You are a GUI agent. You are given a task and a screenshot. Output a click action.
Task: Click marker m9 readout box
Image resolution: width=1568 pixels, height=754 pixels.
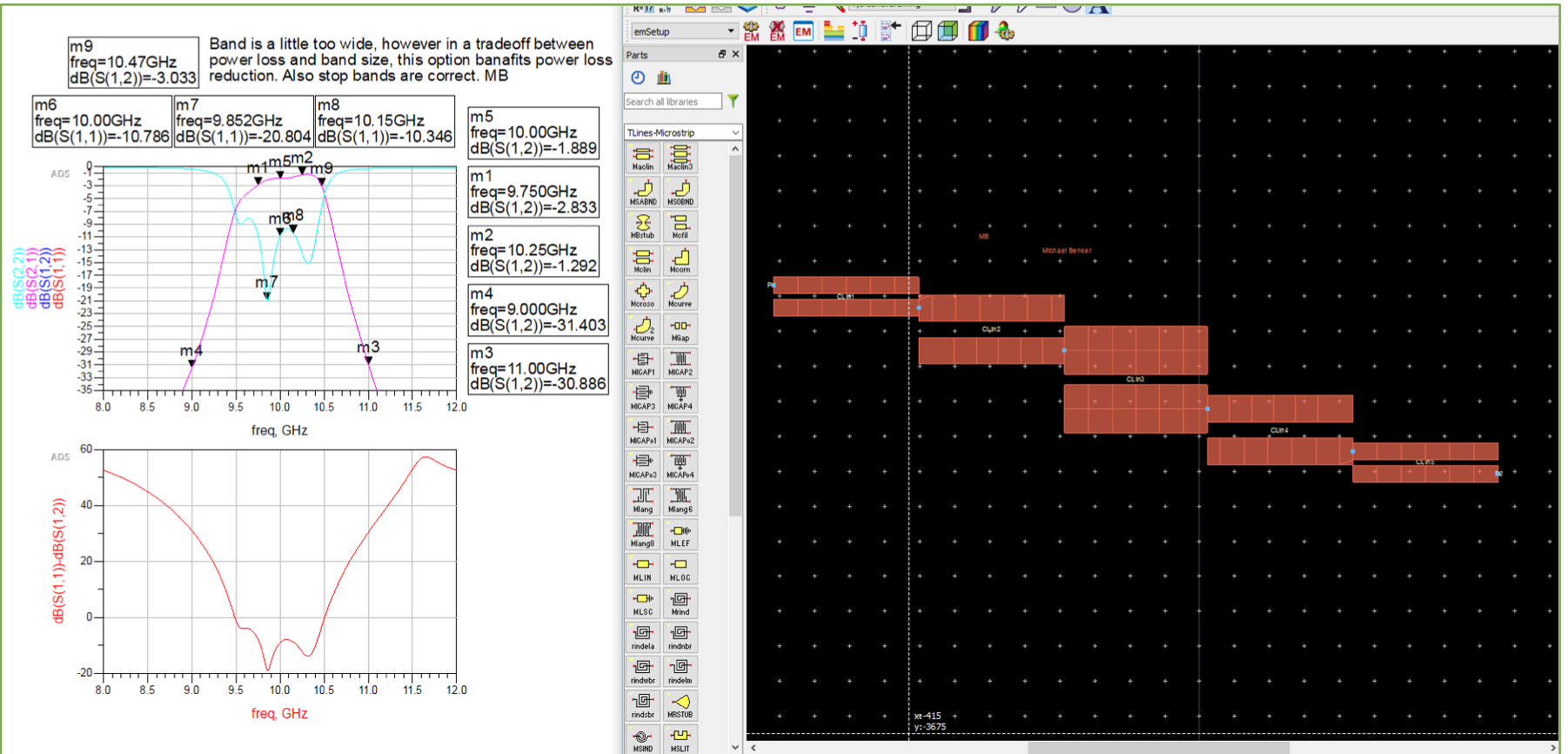point(134,62)
